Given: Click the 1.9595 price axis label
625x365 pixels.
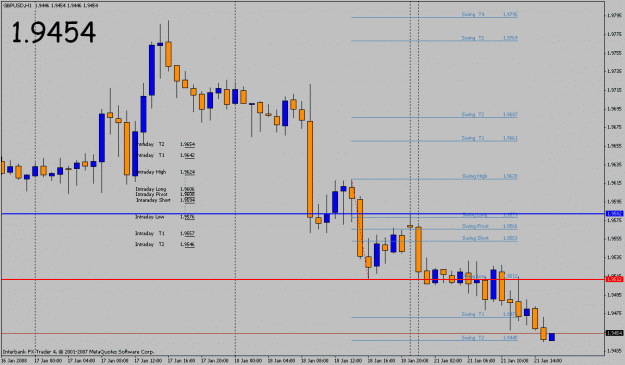Looking at the screenshot, I should [x=614, y=202].
